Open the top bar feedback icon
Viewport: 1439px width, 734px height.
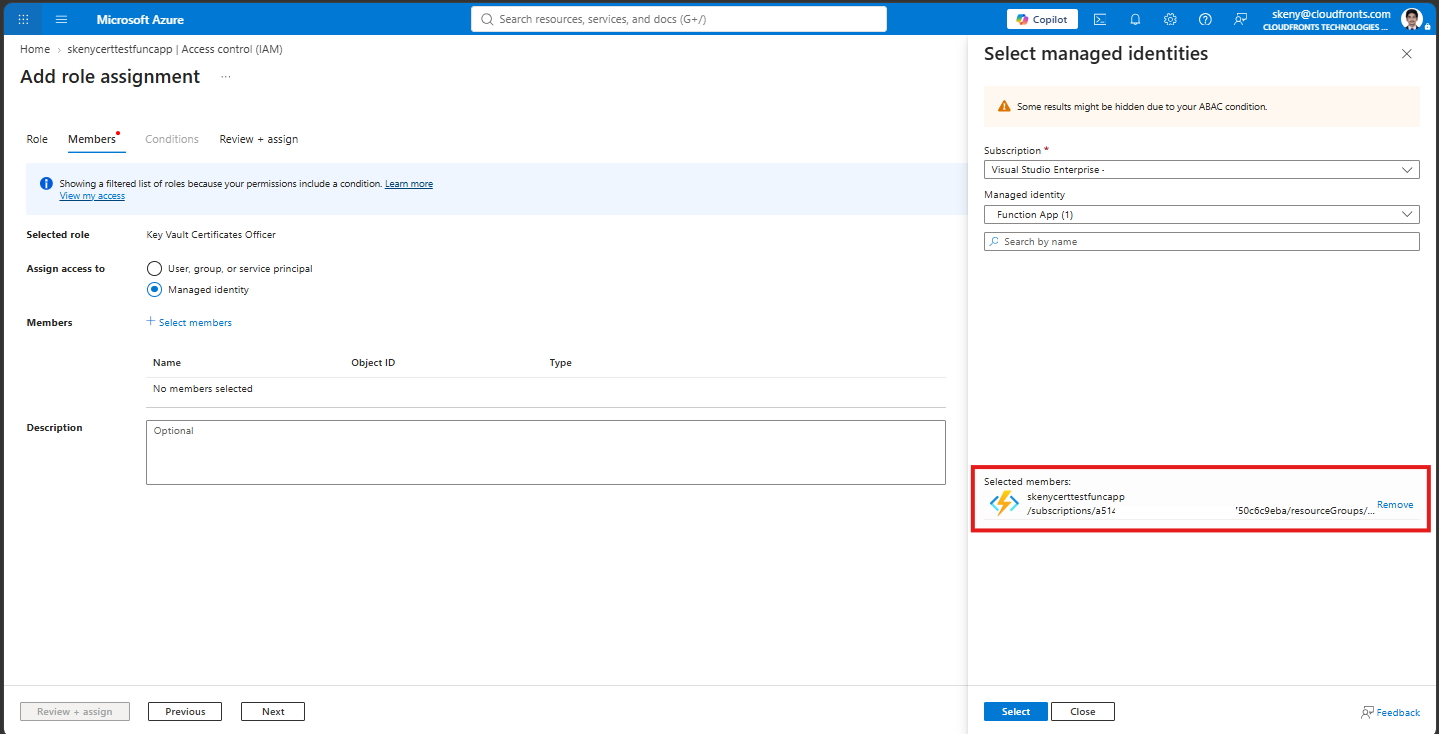click(x=1240, y=19)
